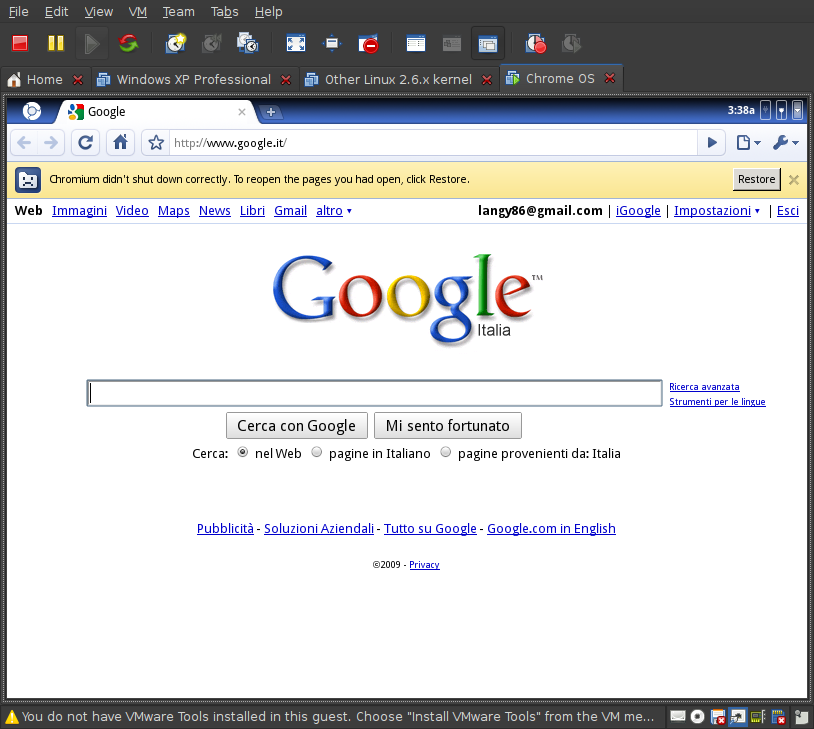
Task: Suspend the VM with the pause icon
Action: tap(55, 43)
